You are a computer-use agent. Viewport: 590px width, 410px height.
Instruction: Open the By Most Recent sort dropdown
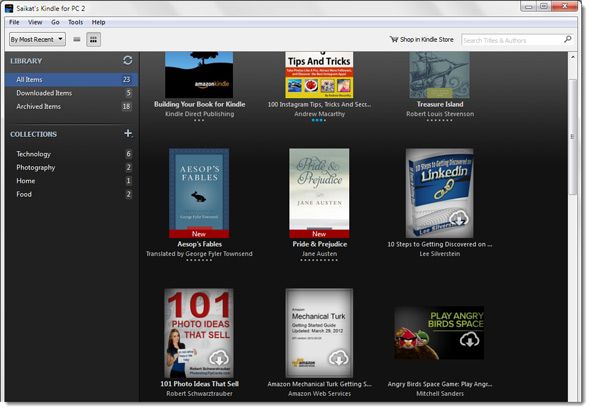[x=37, y=39]
